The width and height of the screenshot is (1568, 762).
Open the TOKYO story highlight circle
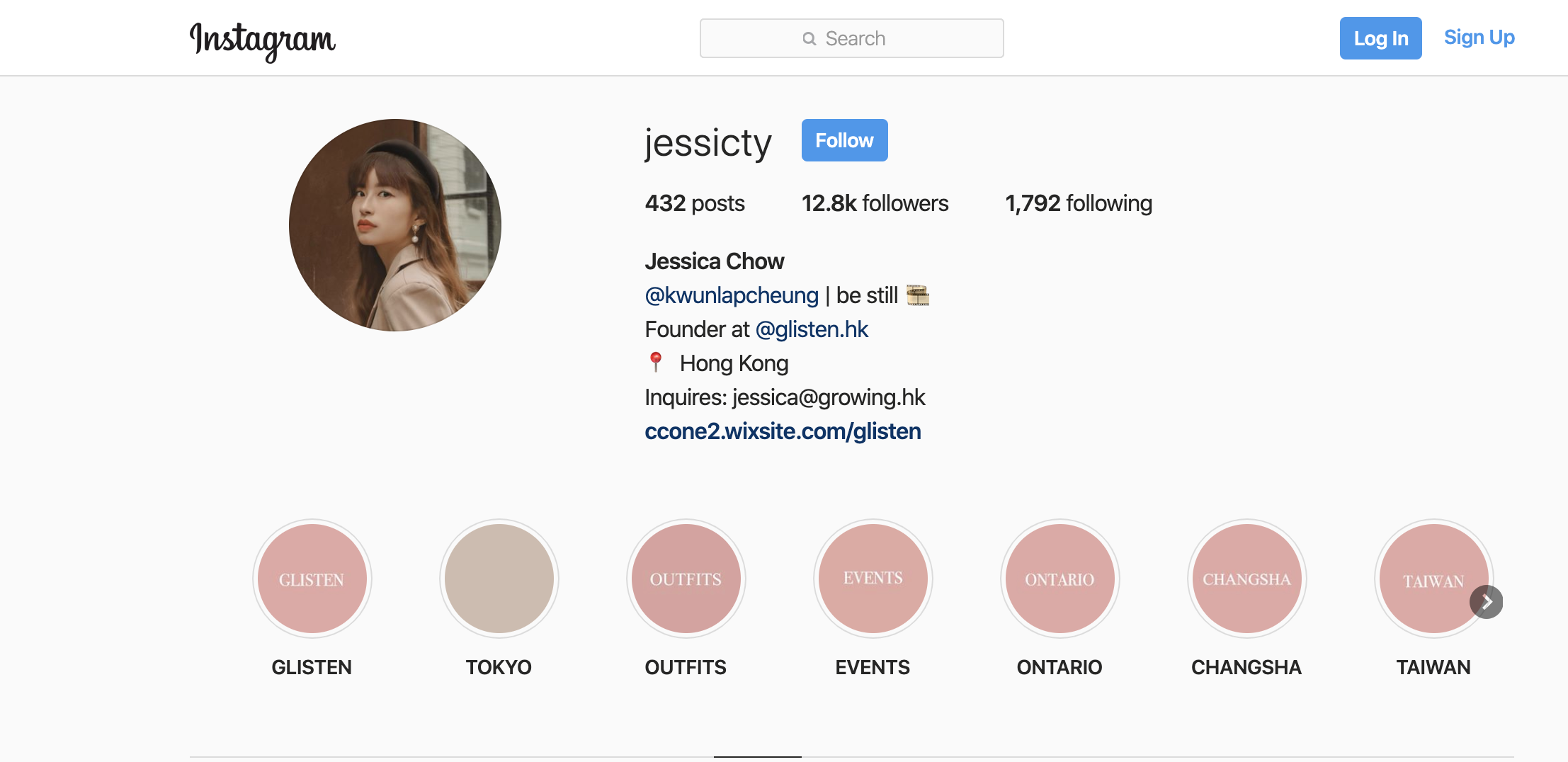point(499,579)
